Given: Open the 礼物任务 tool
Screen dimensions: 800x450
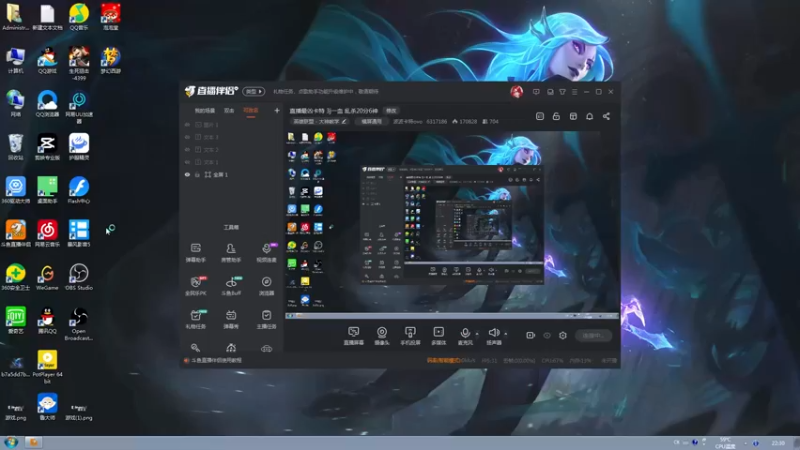Looking at the screenshot, I should 195,319.
